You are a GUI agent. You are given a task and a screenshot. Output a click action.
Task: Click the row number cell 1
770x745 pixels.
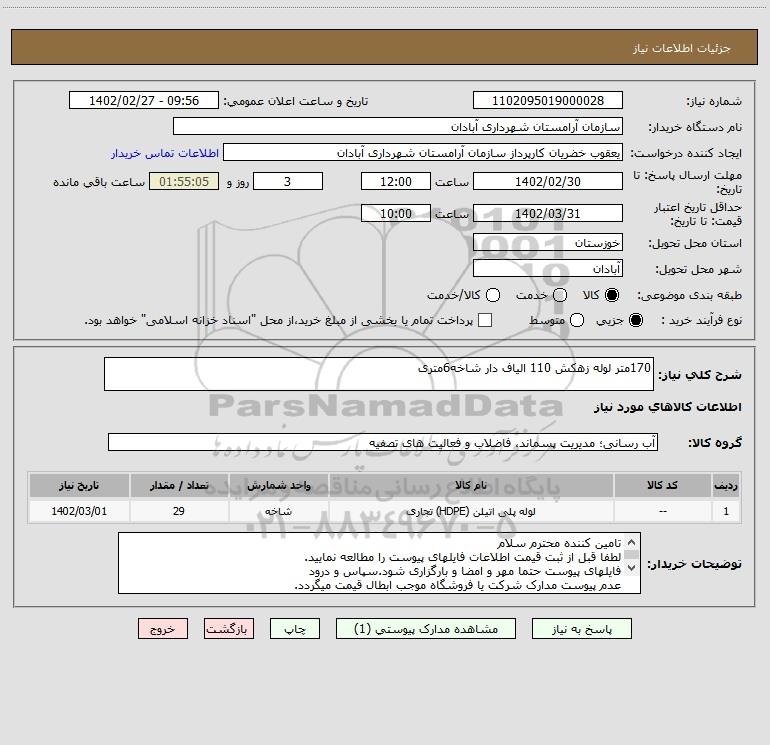pyautogui.click(x=726, y=511)
